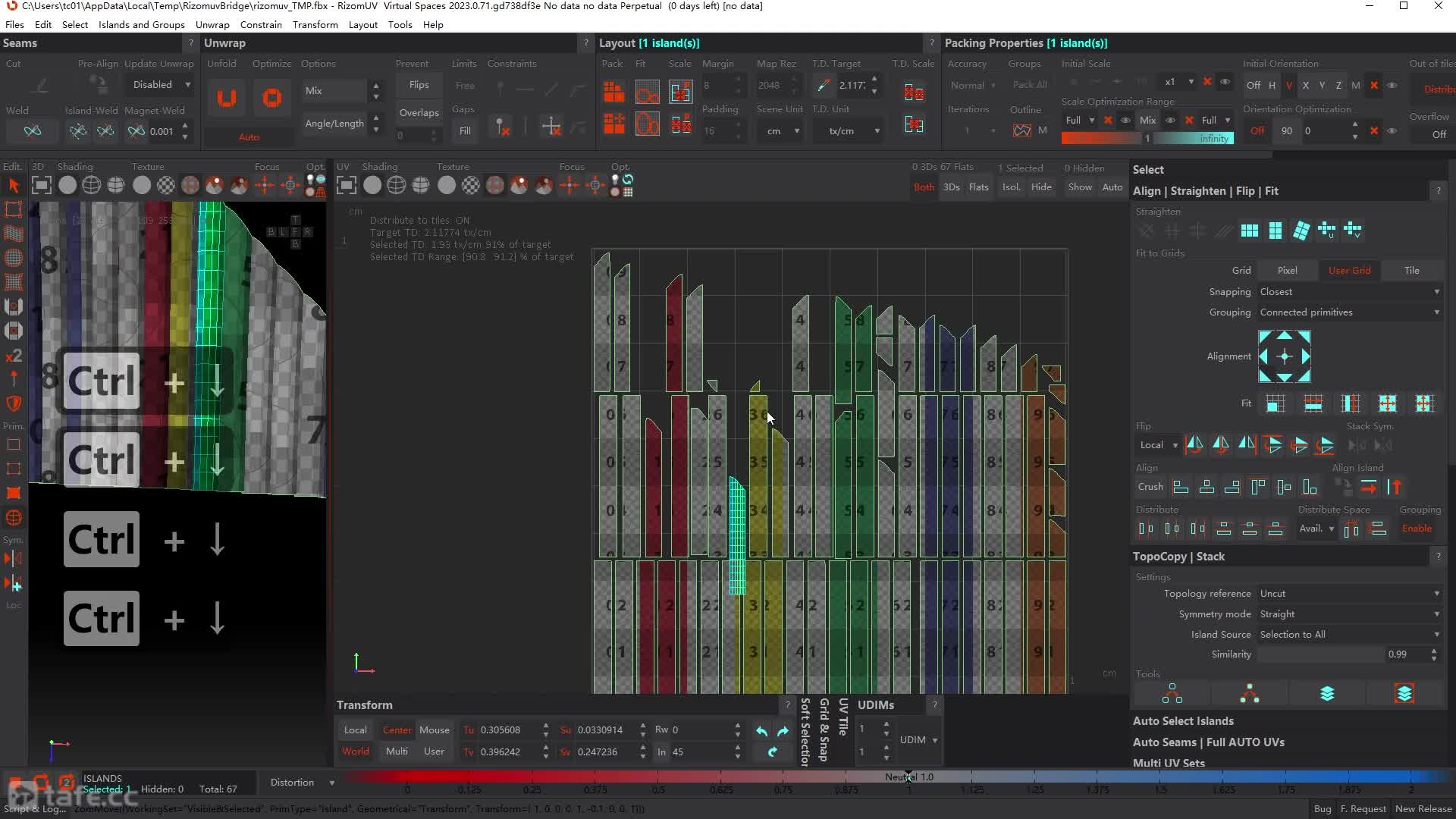Screen dimensions: 1456x819
Task: Click the Tile grid button
Action: pyautogui.click(x=1411, y=271)
